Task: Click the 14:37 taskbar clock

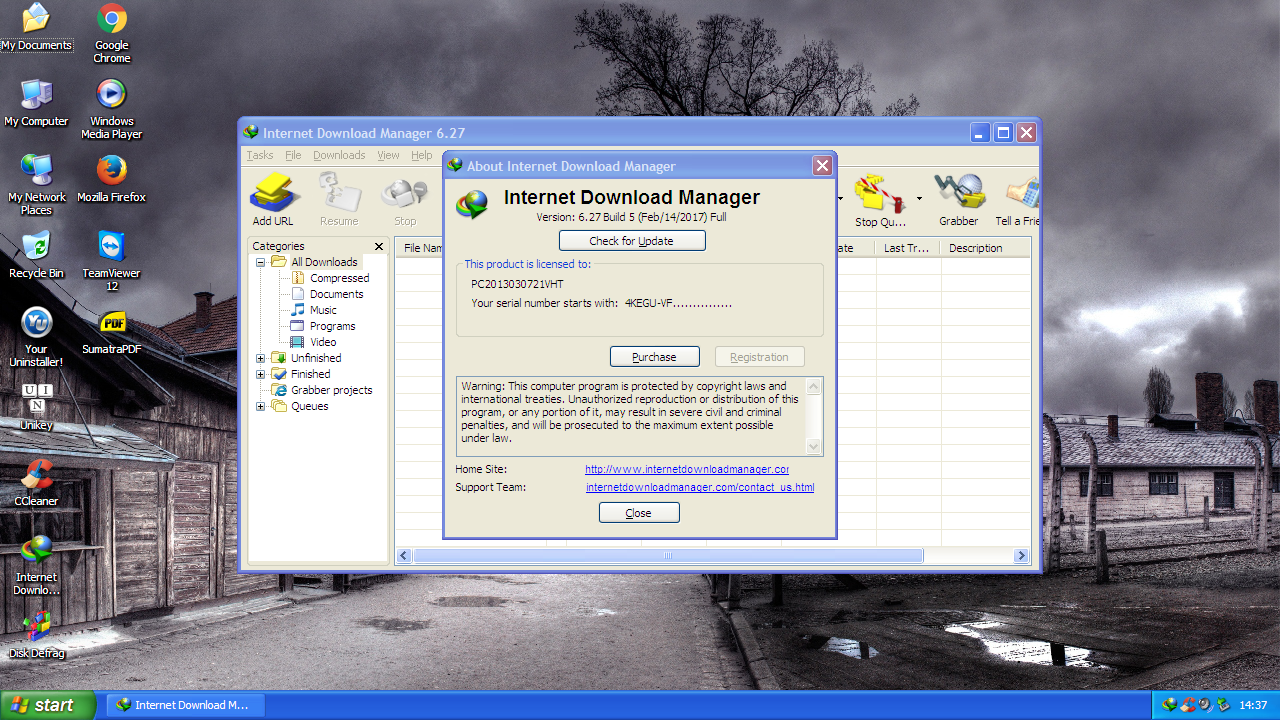Action: (x=1253, y=705)
